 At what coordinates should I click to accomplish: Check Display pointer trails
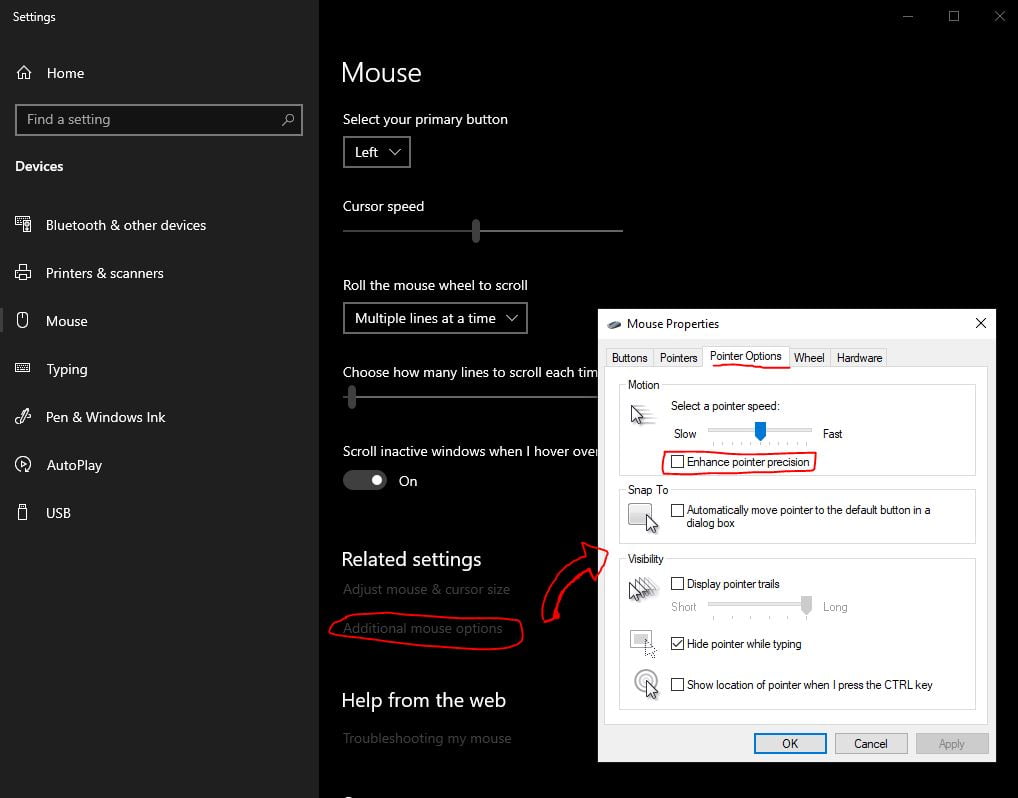click(678, 584)
